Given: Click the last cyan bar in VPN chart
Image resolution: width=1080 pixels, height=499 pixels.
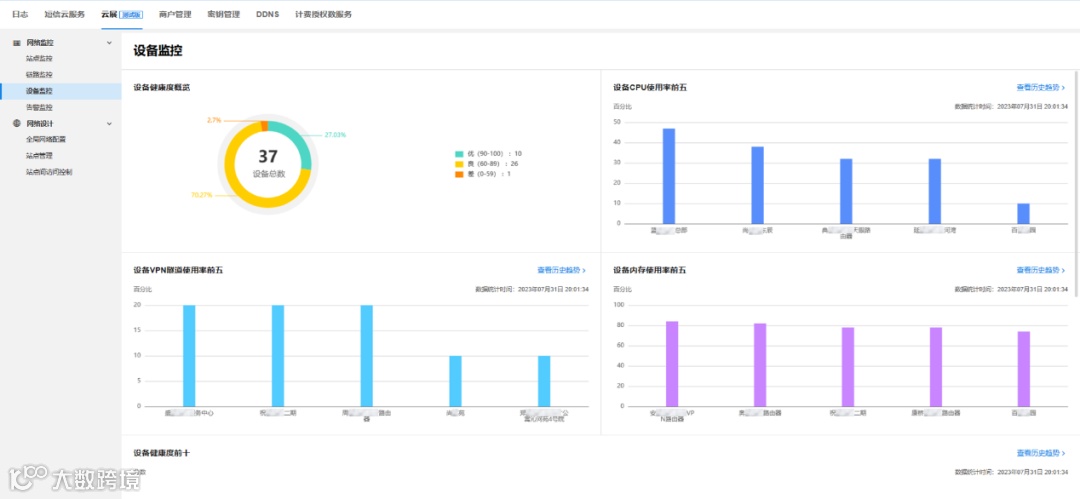Looking at the screenshot, I should tap(544, 381).
